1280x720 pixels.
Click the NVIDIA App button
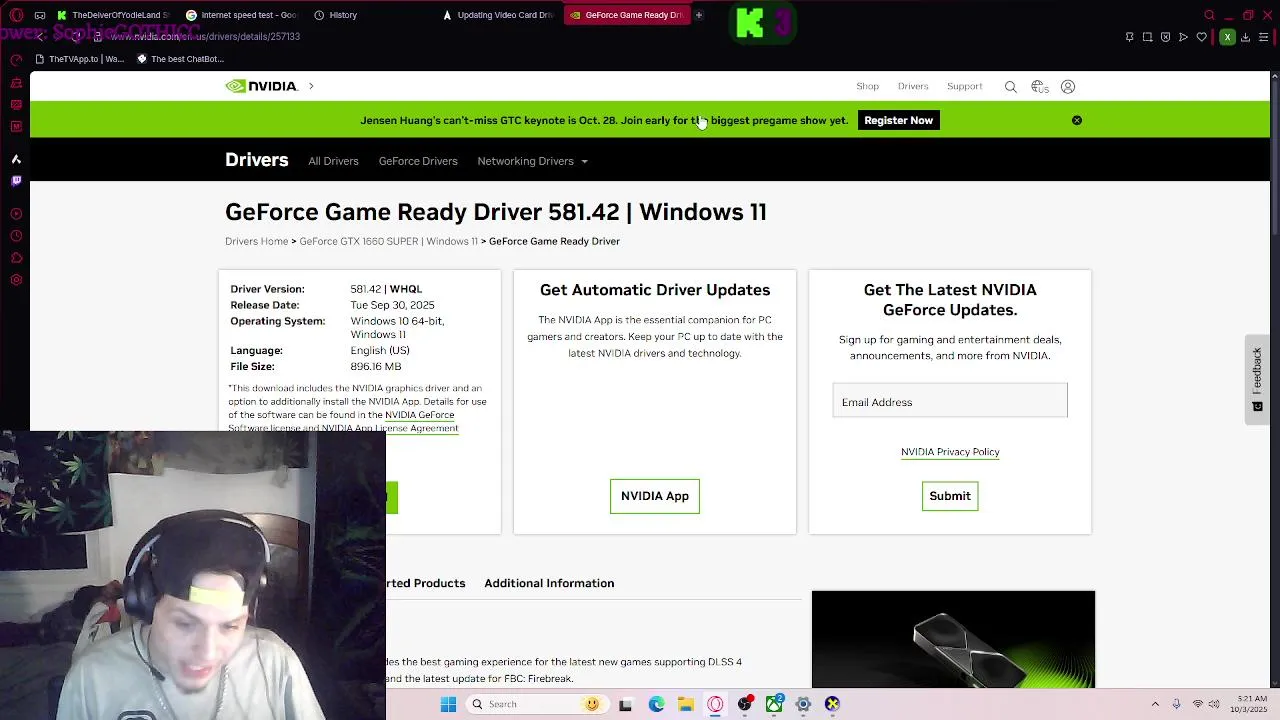pos(655,496)
